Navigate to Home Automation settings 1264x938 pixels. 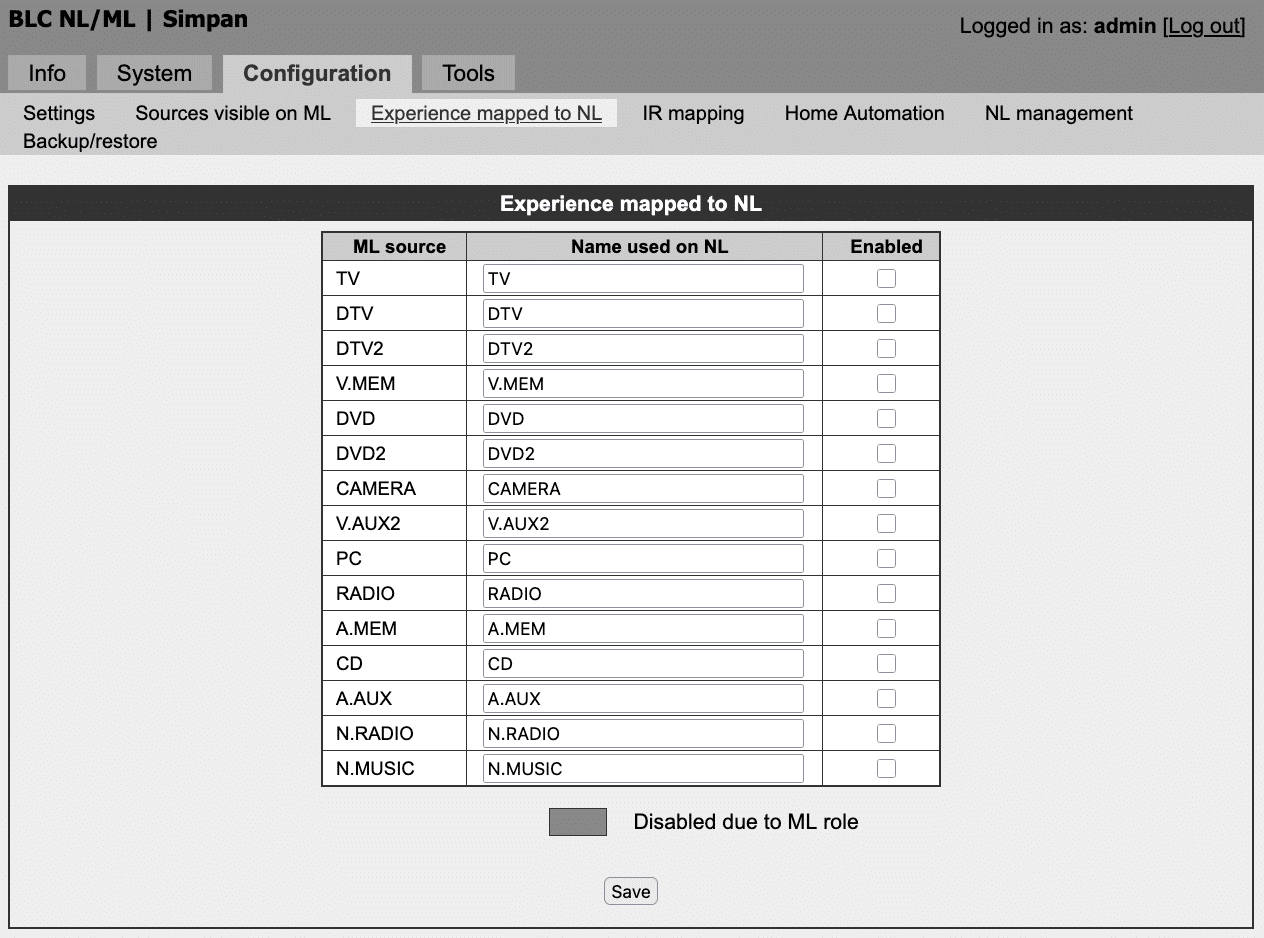[x=864, y=113]
